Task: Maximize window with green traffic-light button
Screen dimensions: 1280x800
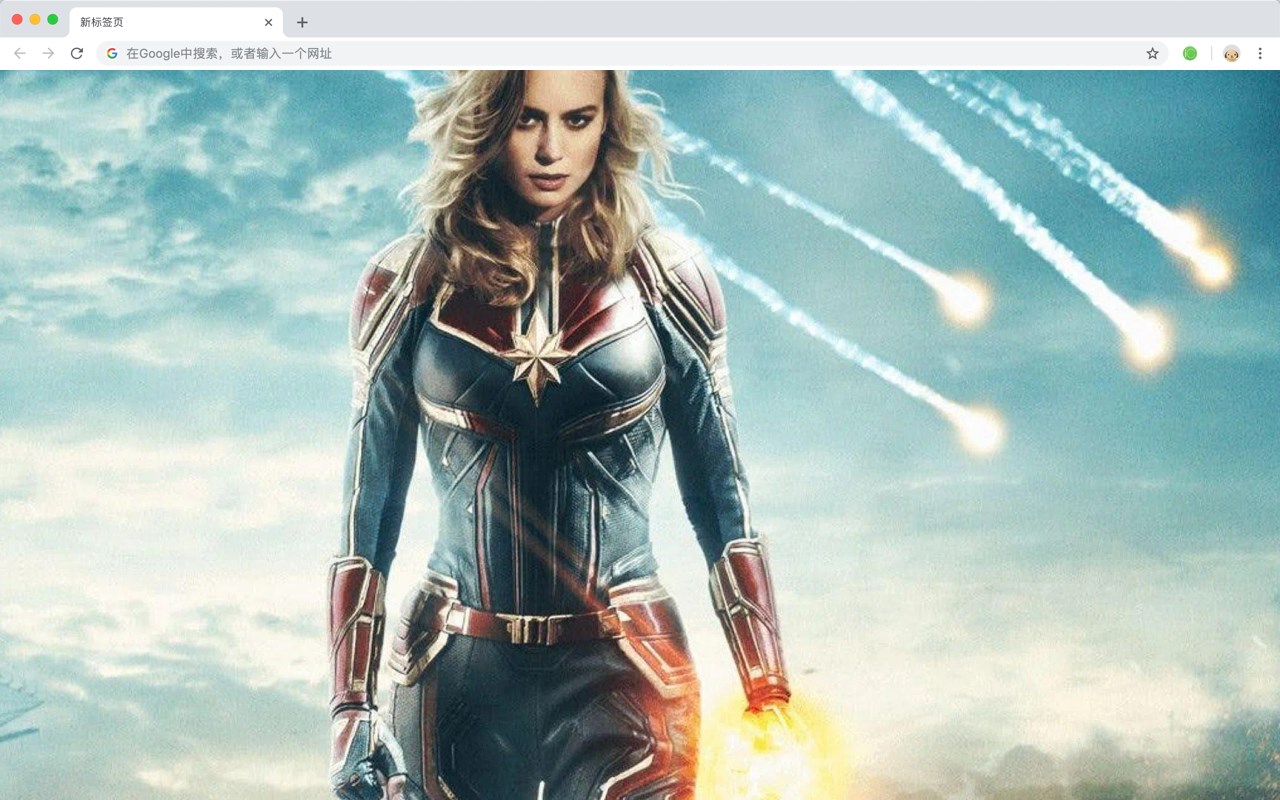Action: (52, 19)
